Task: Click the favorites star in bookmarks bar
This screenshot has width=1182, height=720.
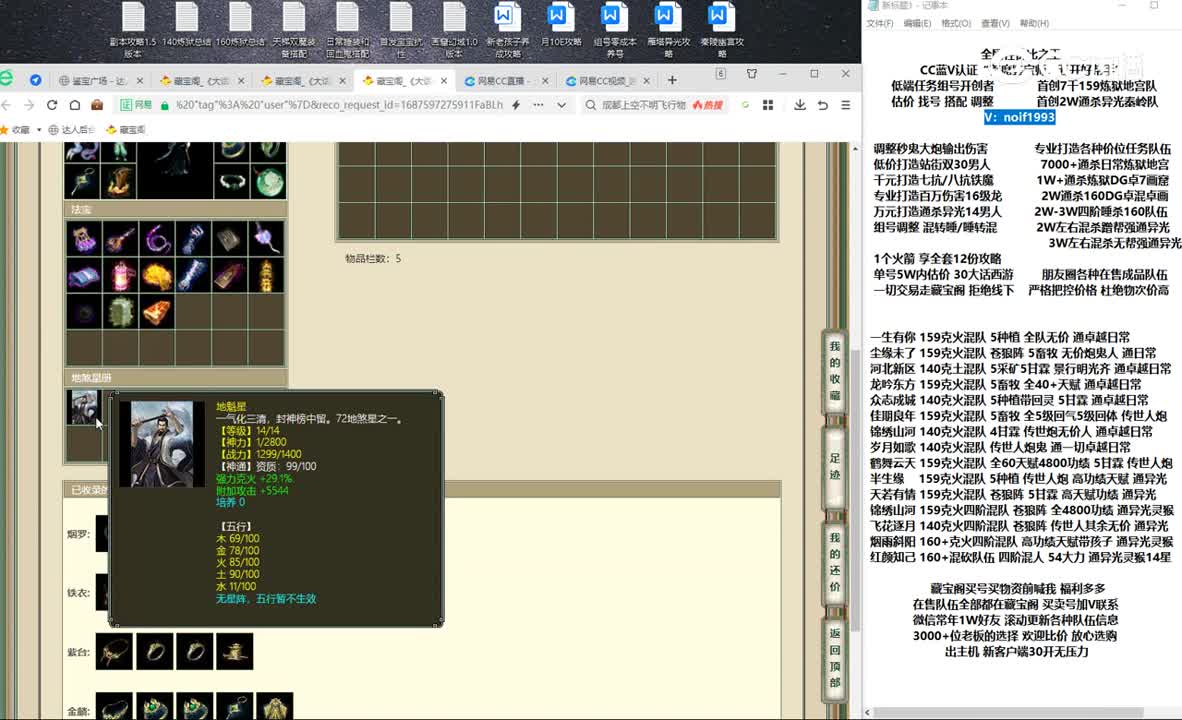Action: click(x=5, y=130)
